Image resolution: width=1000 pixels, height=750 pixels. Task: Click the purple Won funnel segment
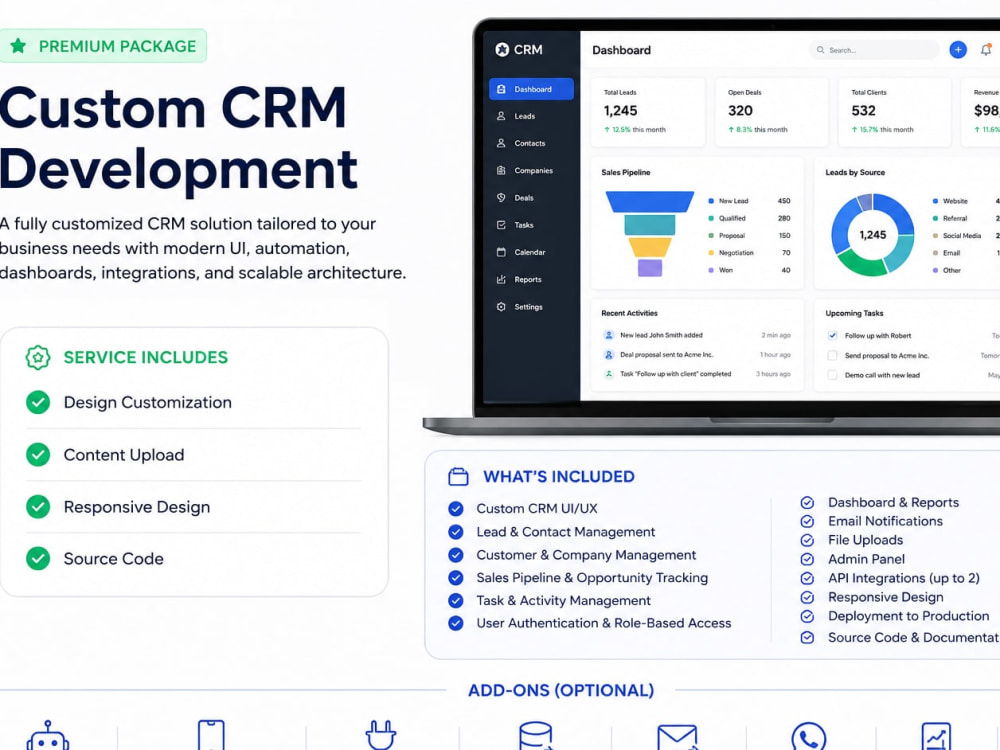pos(650,267)
